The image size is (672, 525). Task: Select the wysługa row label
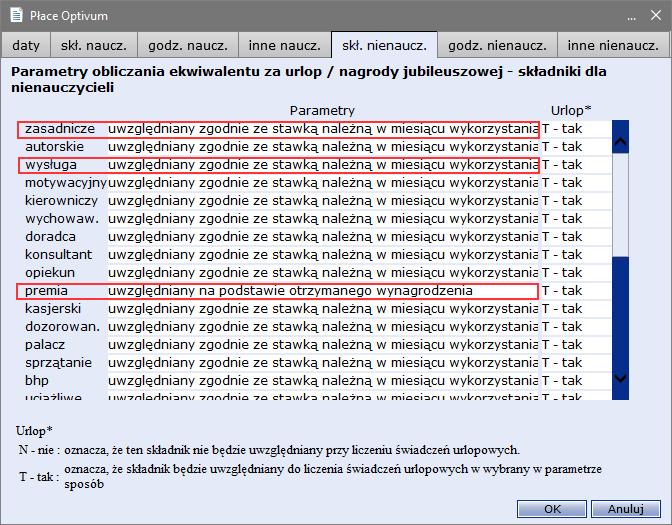point(51,165)
